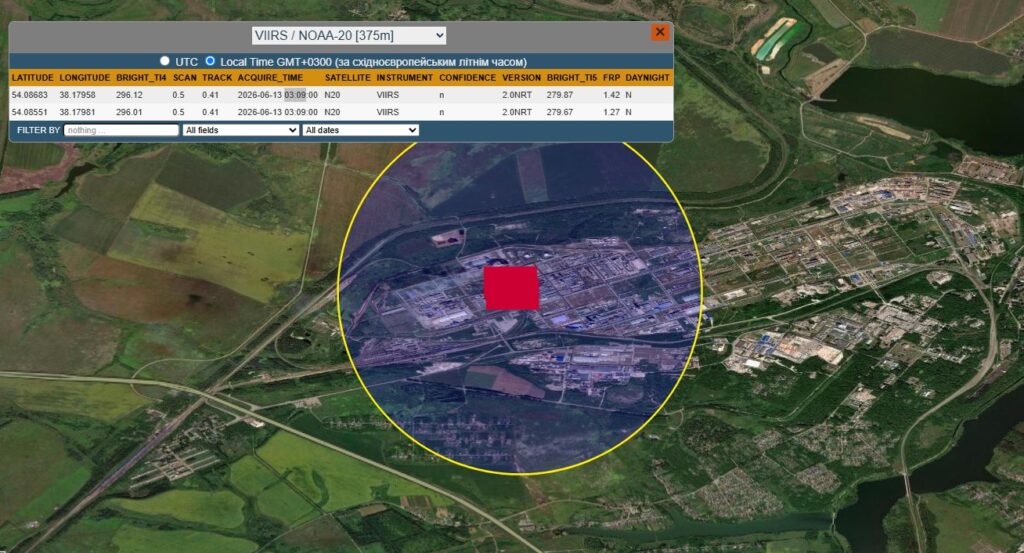This screenshot has width=1024, height=553.
Task: Click longitude value 38.17981
Action: 77,112
